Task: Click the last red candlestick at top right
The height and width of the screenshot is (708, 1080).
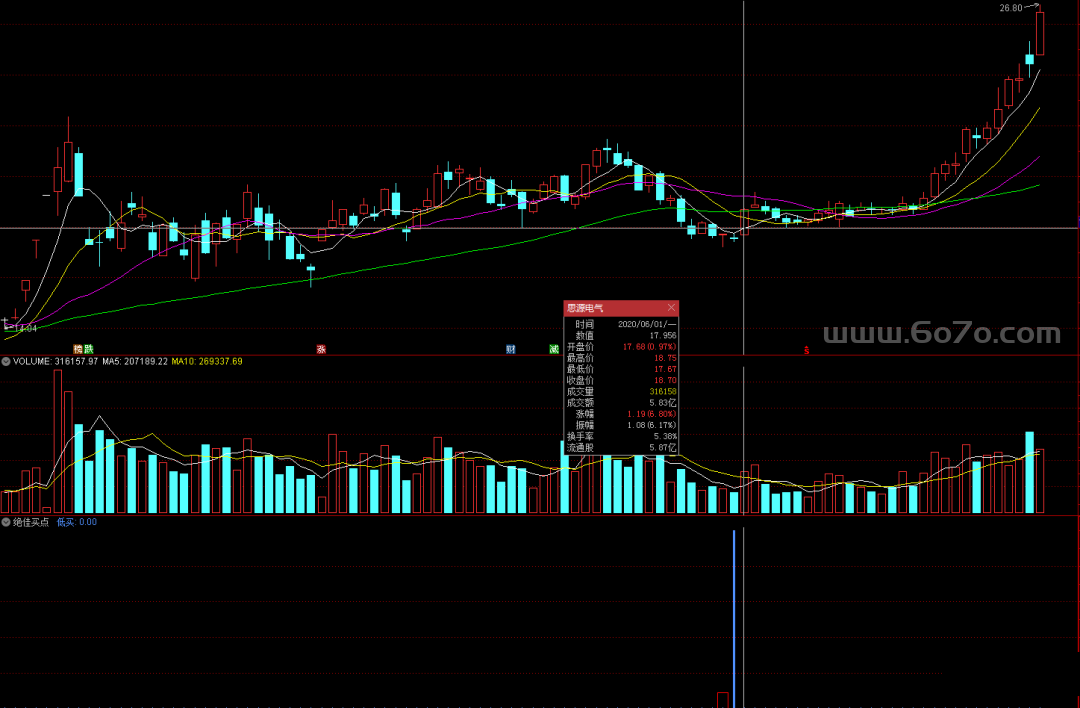Action: click(1040, 33)
